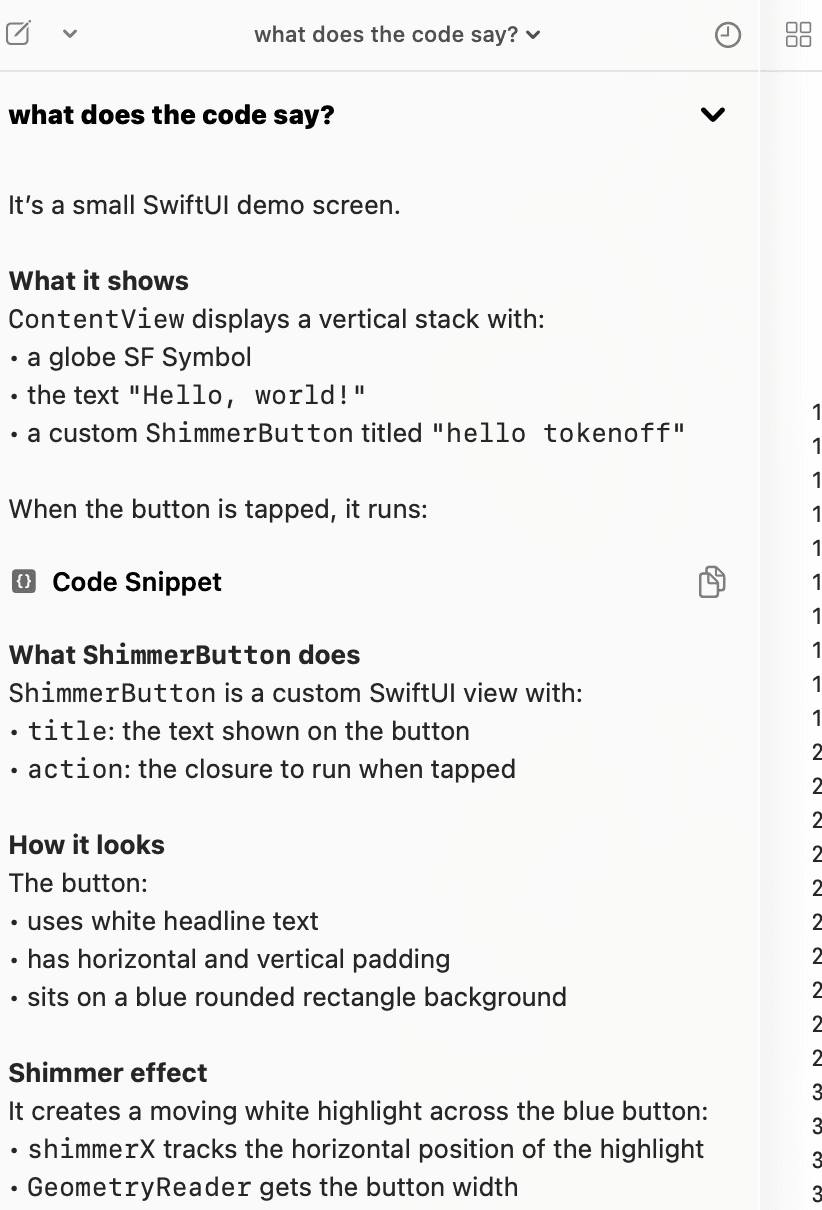822x1210 pixels.
Task: Click the ContentView inline code text
Action: 96,320
